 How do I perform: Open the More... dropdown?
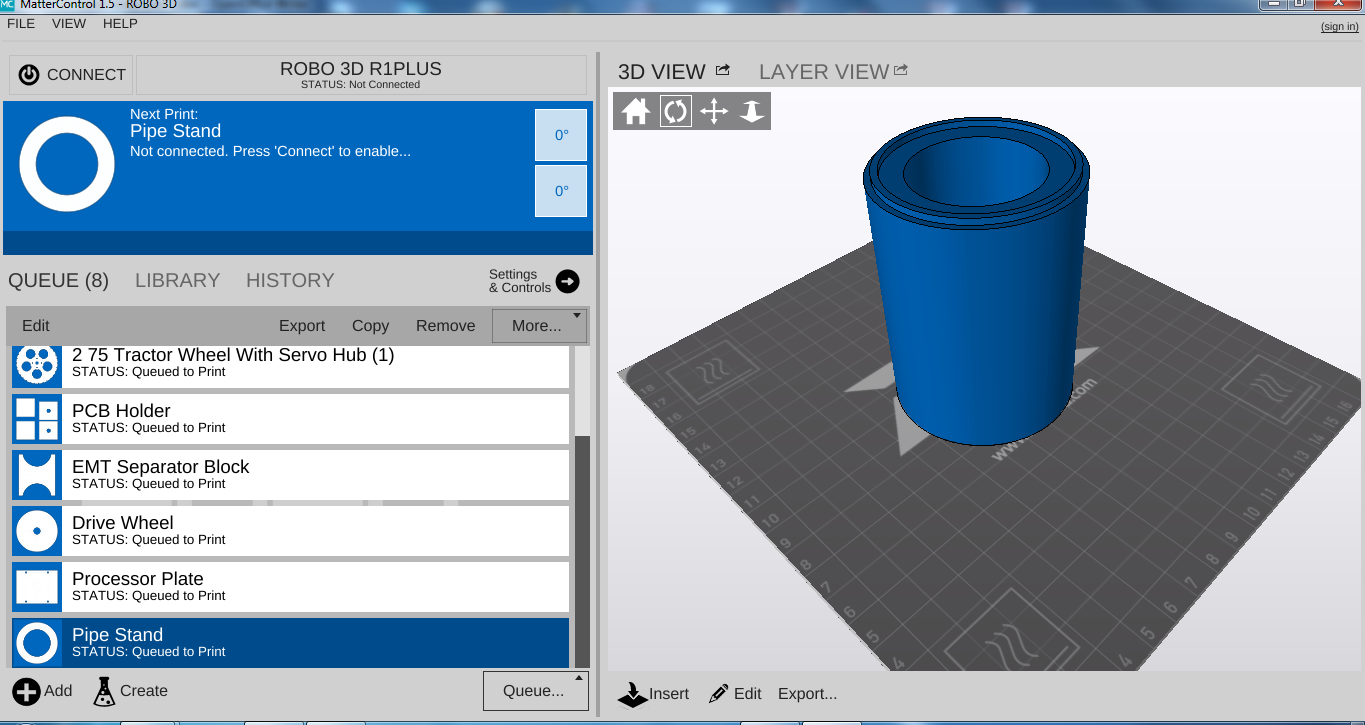coord(539,326)
